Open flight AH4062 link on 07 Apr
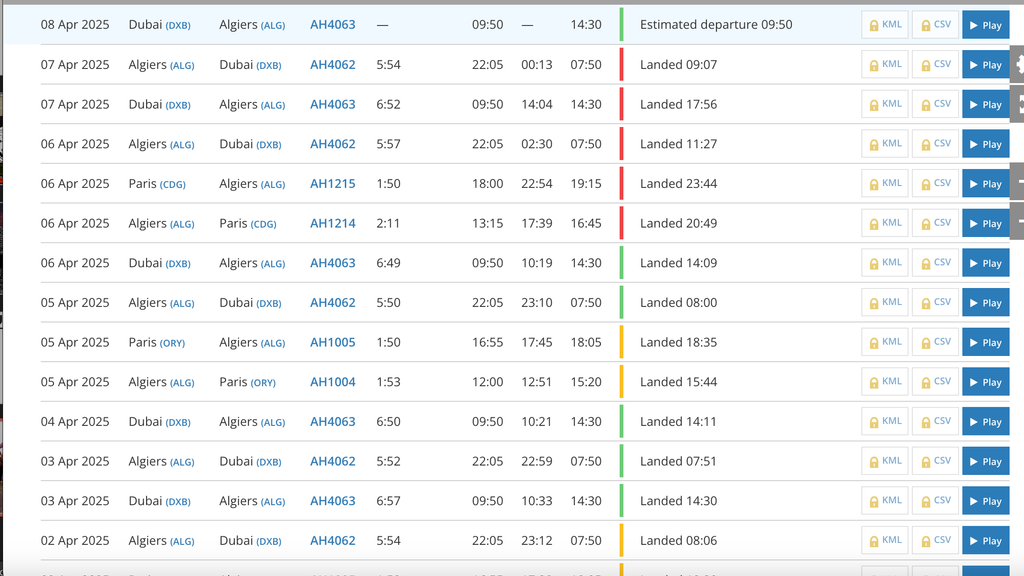Image resolution: width=1024 pixels, height=576 pixels. (x=332, y=65)
